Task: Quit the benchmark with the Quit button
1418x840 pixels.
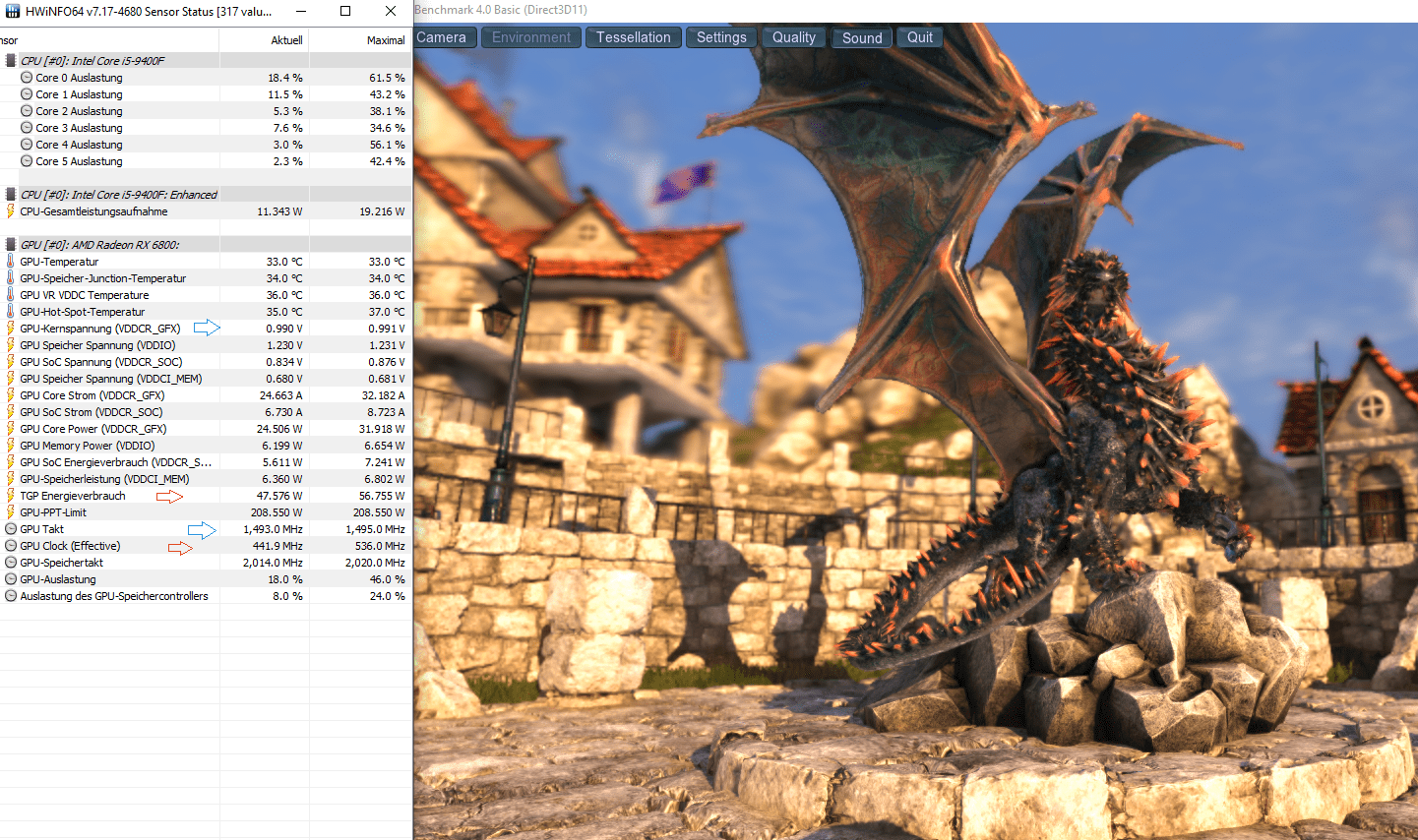Action: 920,37
